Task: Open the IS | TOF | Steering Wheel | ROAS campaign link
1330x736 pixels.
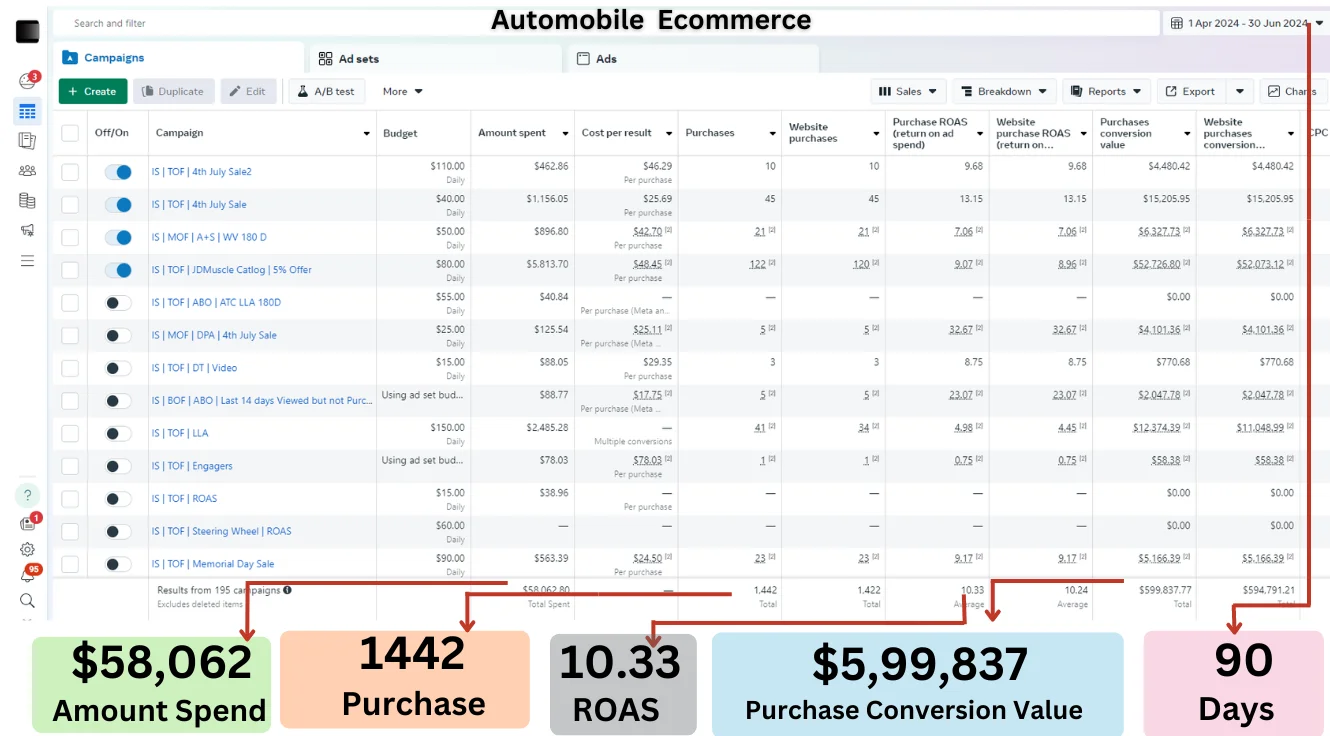Action: click(x=221, y=531)
